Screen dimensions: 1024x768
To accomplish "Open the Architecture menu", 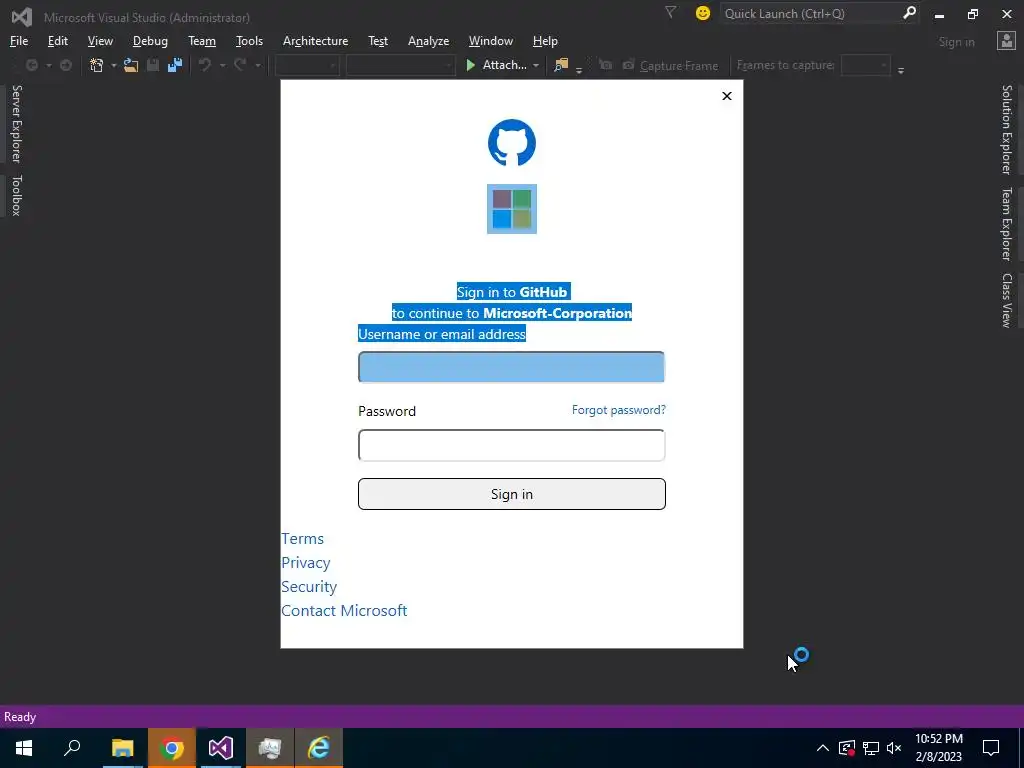I will tap(315, 41).
